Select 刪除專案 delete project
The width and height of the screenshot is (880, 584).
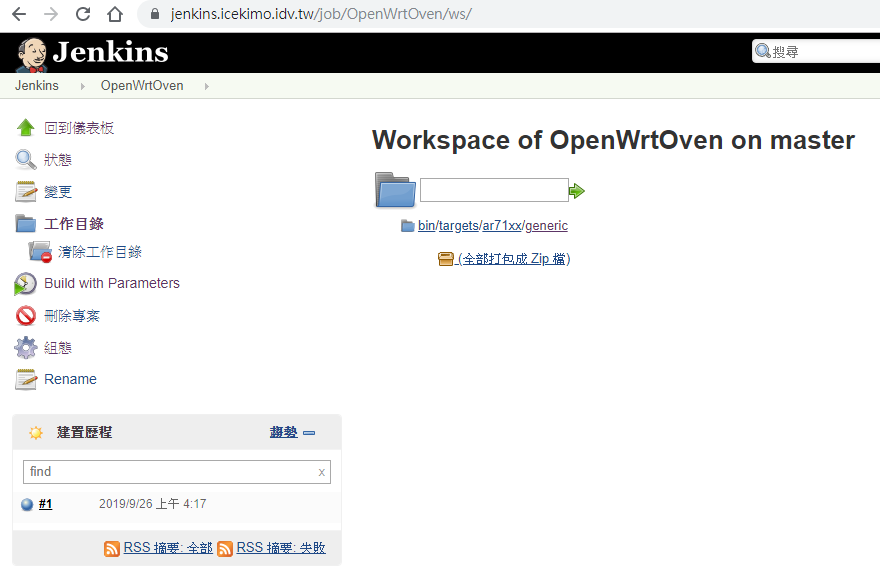click(x=72, y=316)
